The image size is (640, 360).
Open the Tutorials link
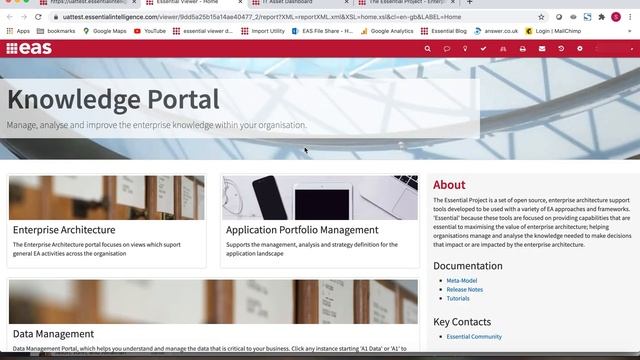(458, 298)
